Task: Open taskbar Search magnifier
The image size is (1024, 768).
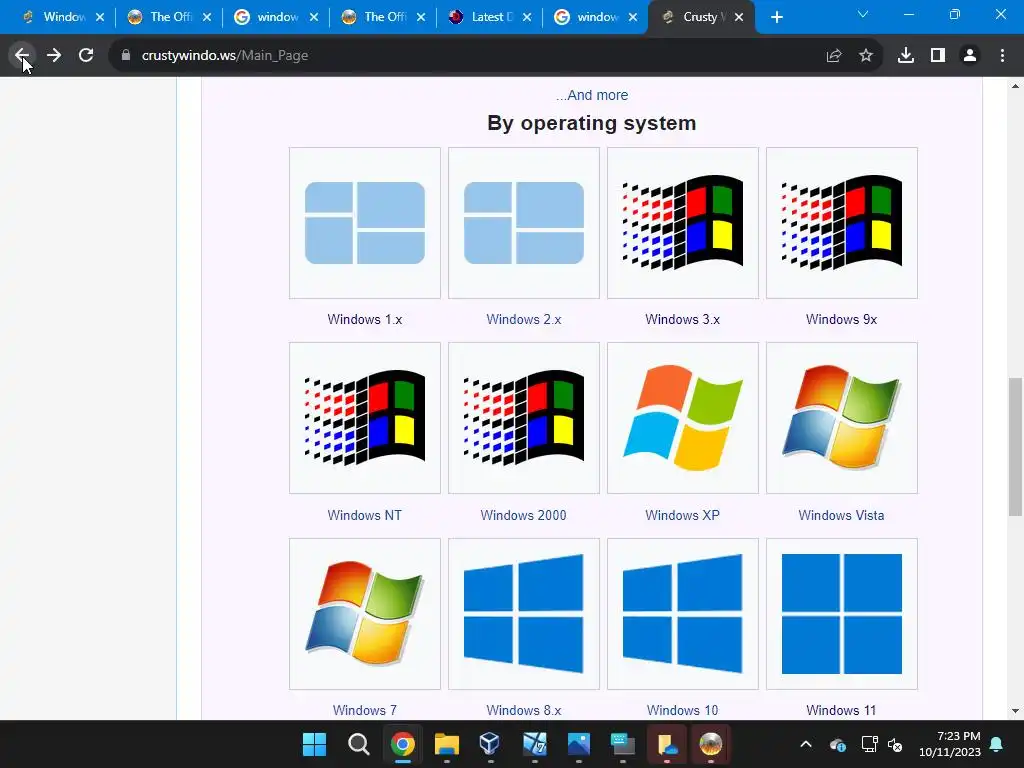Action: click(x=359, y=744)
